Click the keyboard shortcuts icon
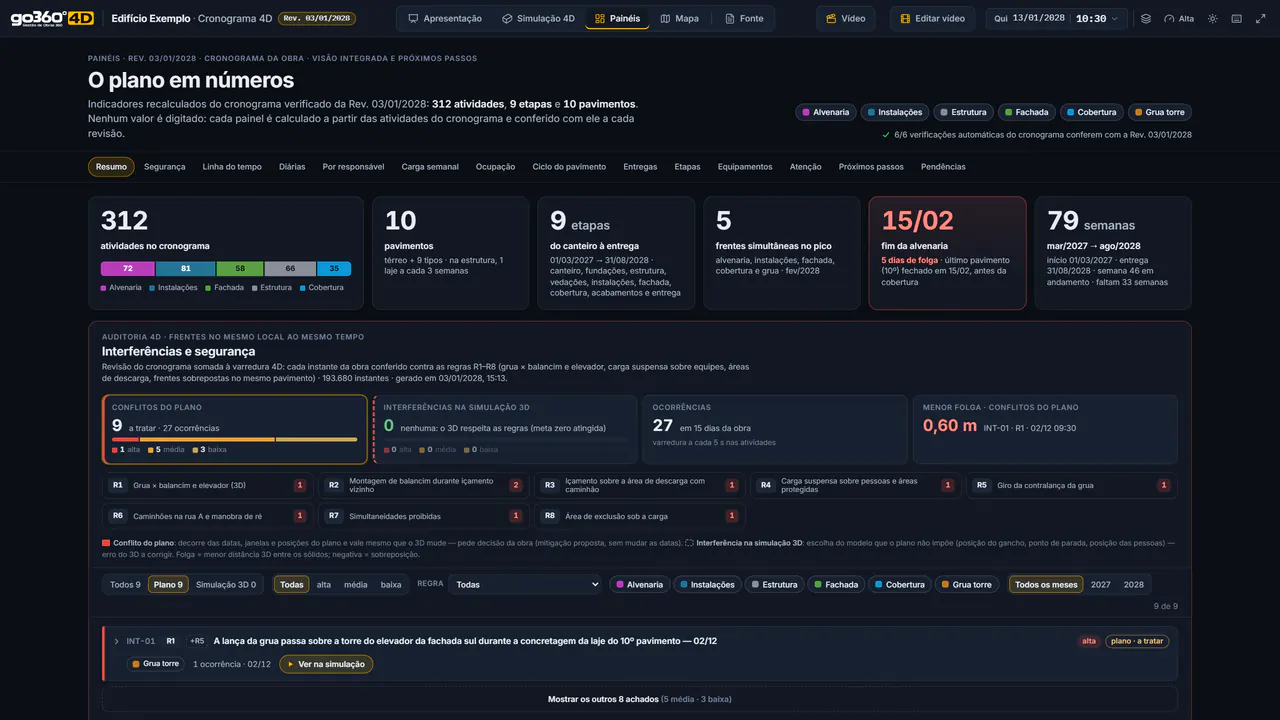 tap(1237, 18)
